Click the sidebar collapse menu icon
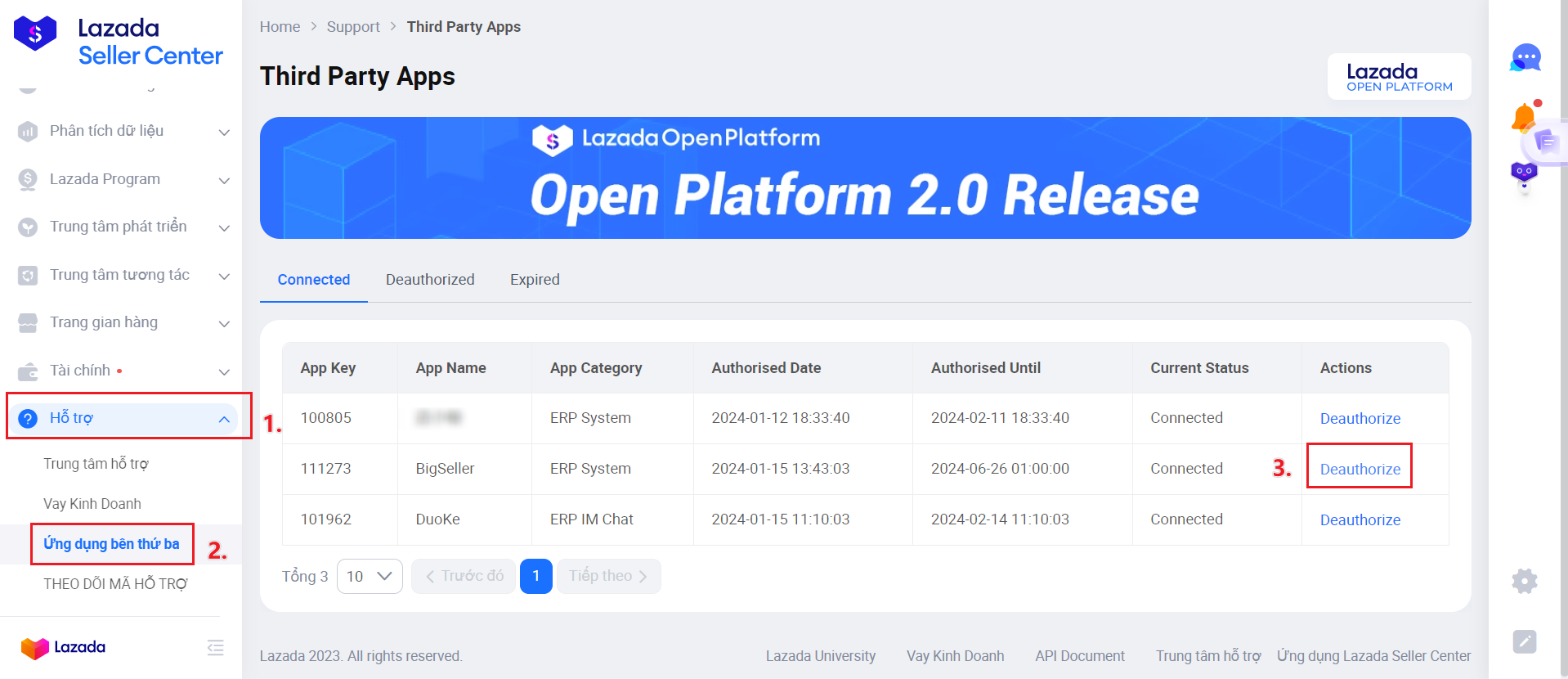 click(216, 648)
